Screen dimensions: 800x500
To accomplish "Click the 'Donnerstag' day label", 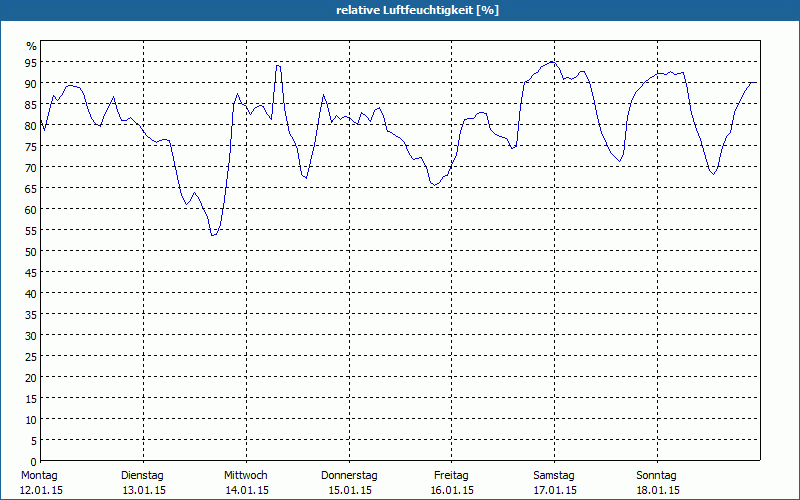I will tap(349, 476).
